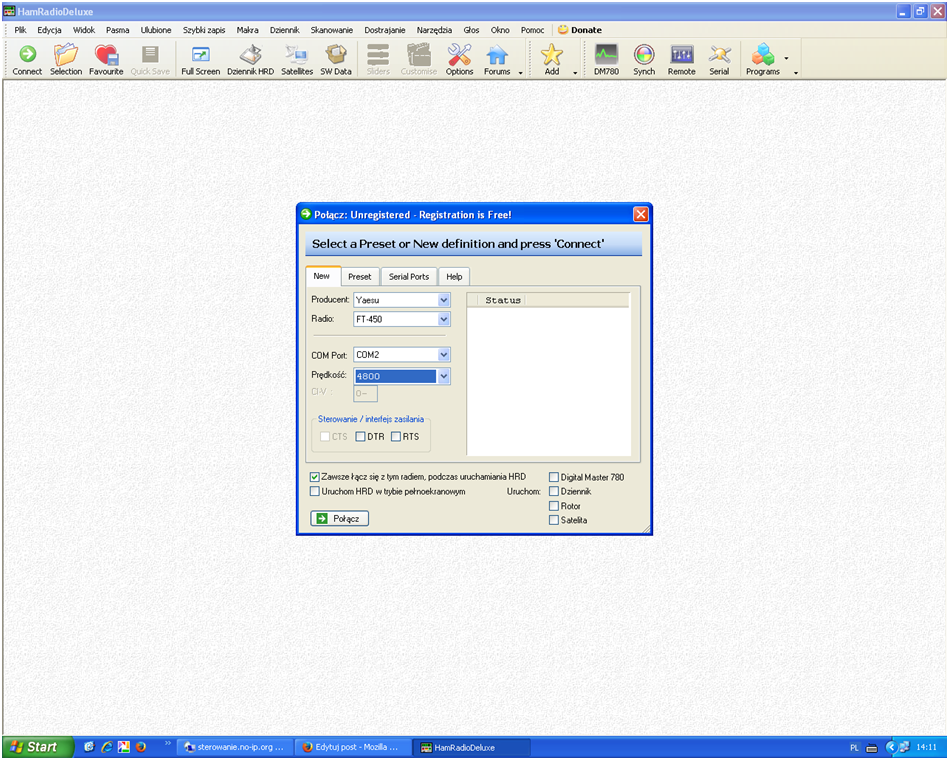Viewport: 949px width, 760px height.
Task: Open the Dostrajanie menu
Action: [384, 30]
